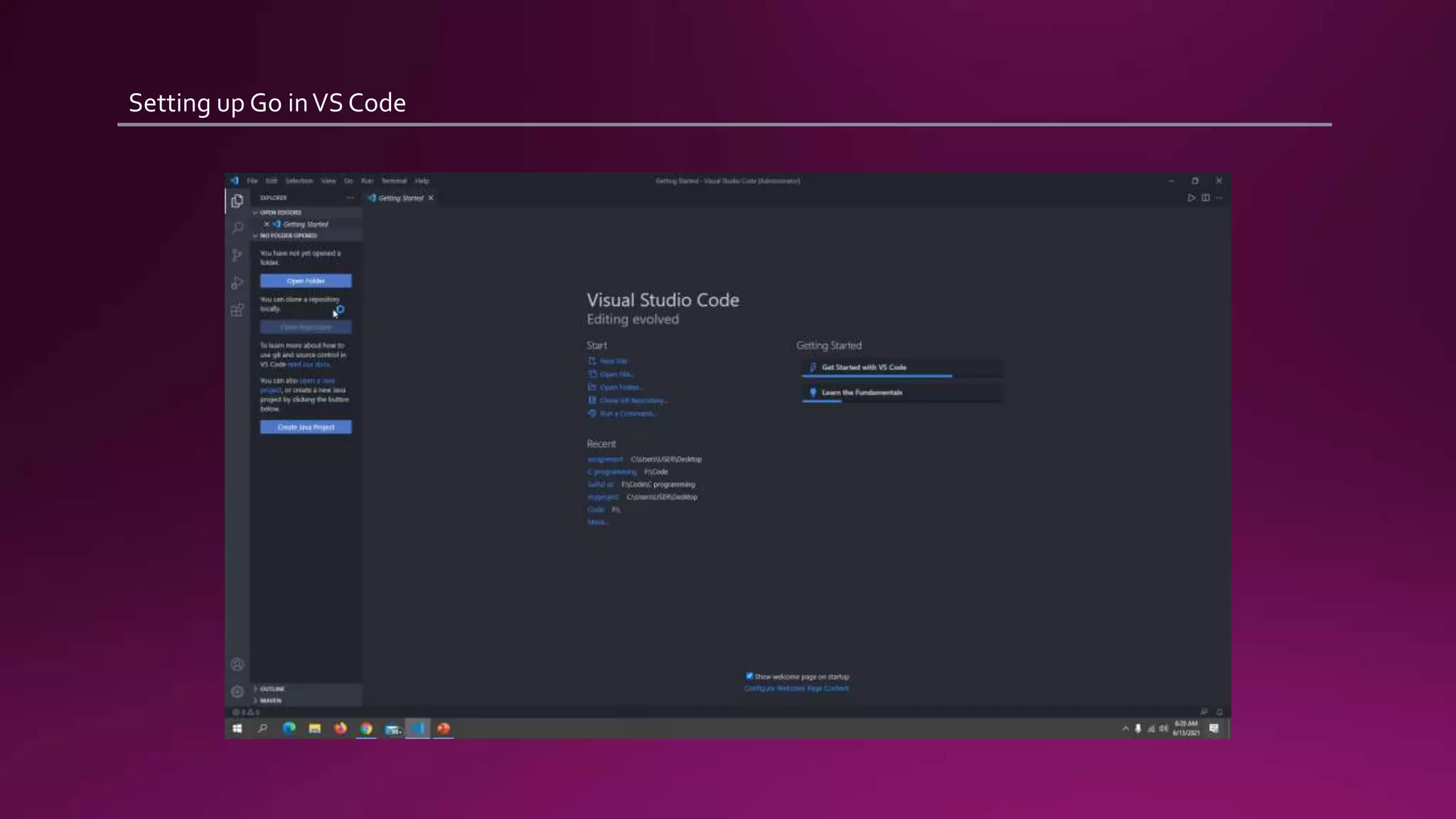
Task: Show hidden system tray icons
Action: pyautogui.click(x=1125, y=729)
